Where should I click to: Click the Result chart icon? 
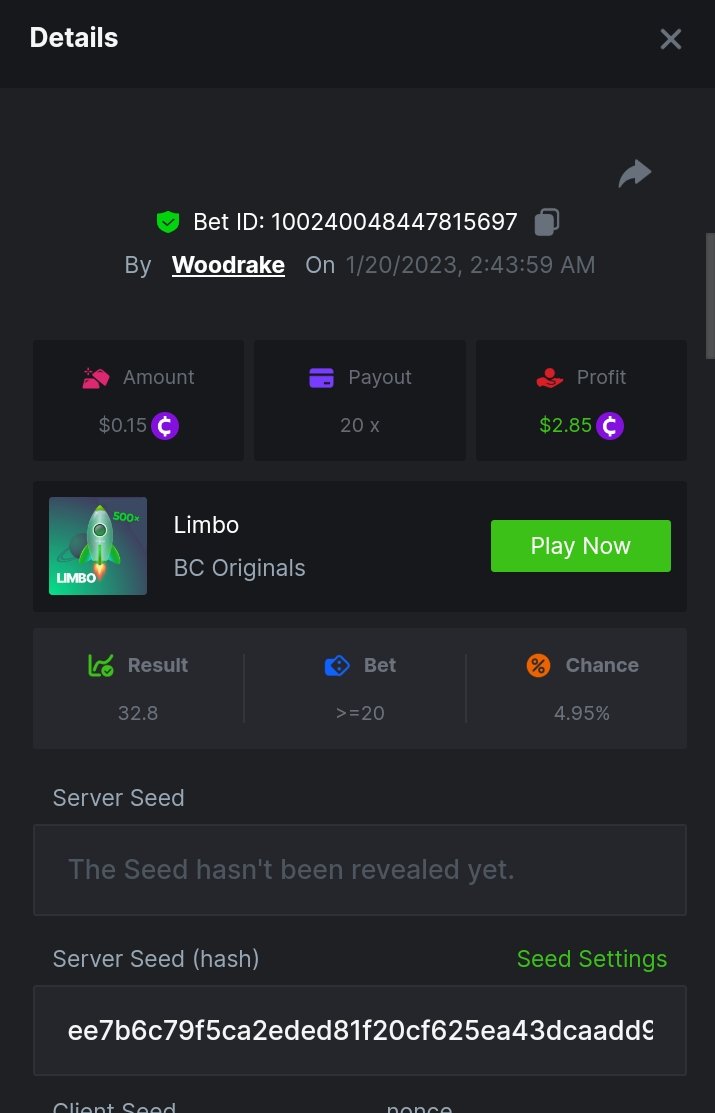(101, 665)
